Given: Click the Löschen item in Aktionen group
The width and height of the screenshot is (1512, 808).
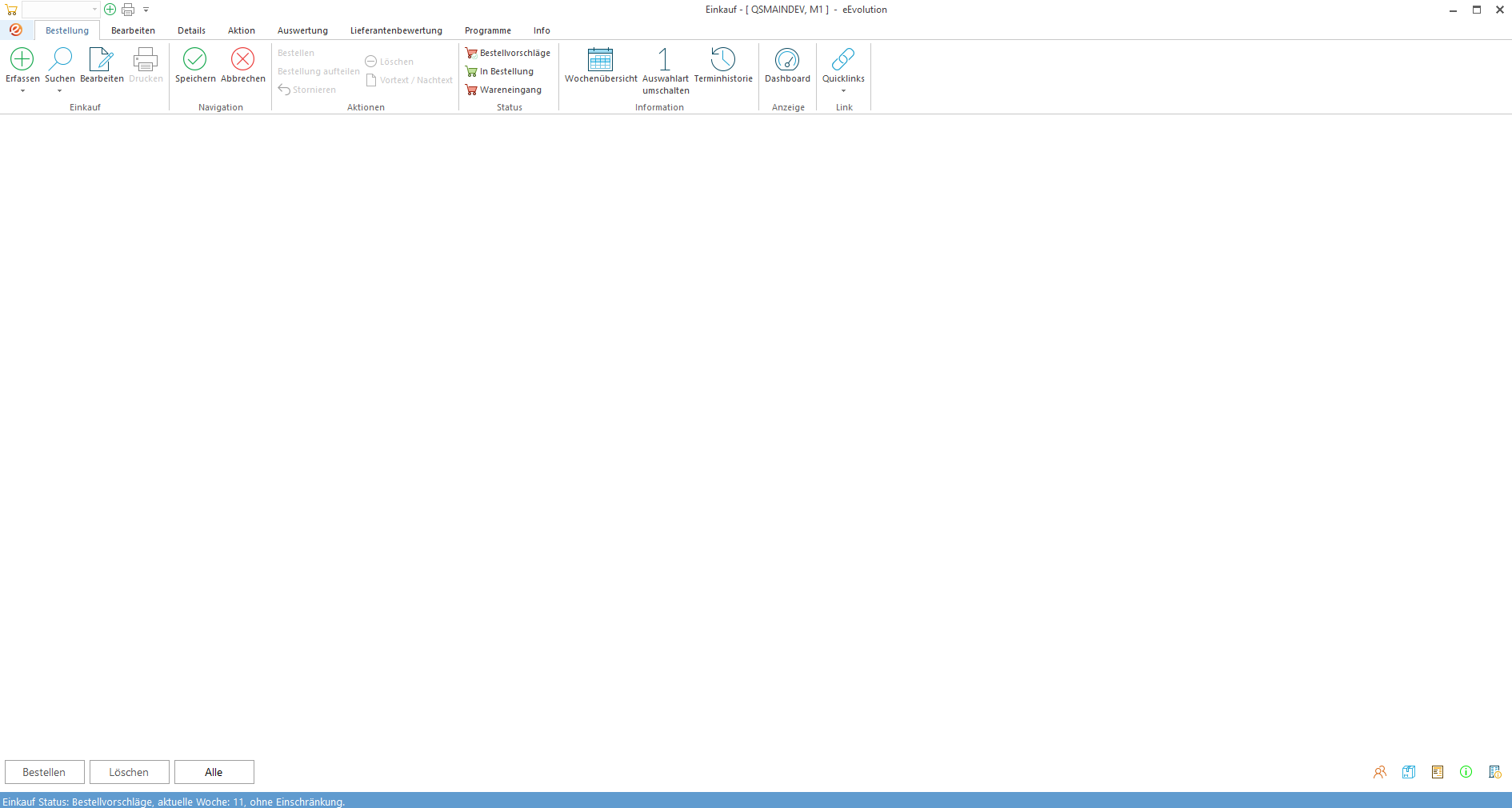Looking at the screenshot, I should [x=390, y=62].
